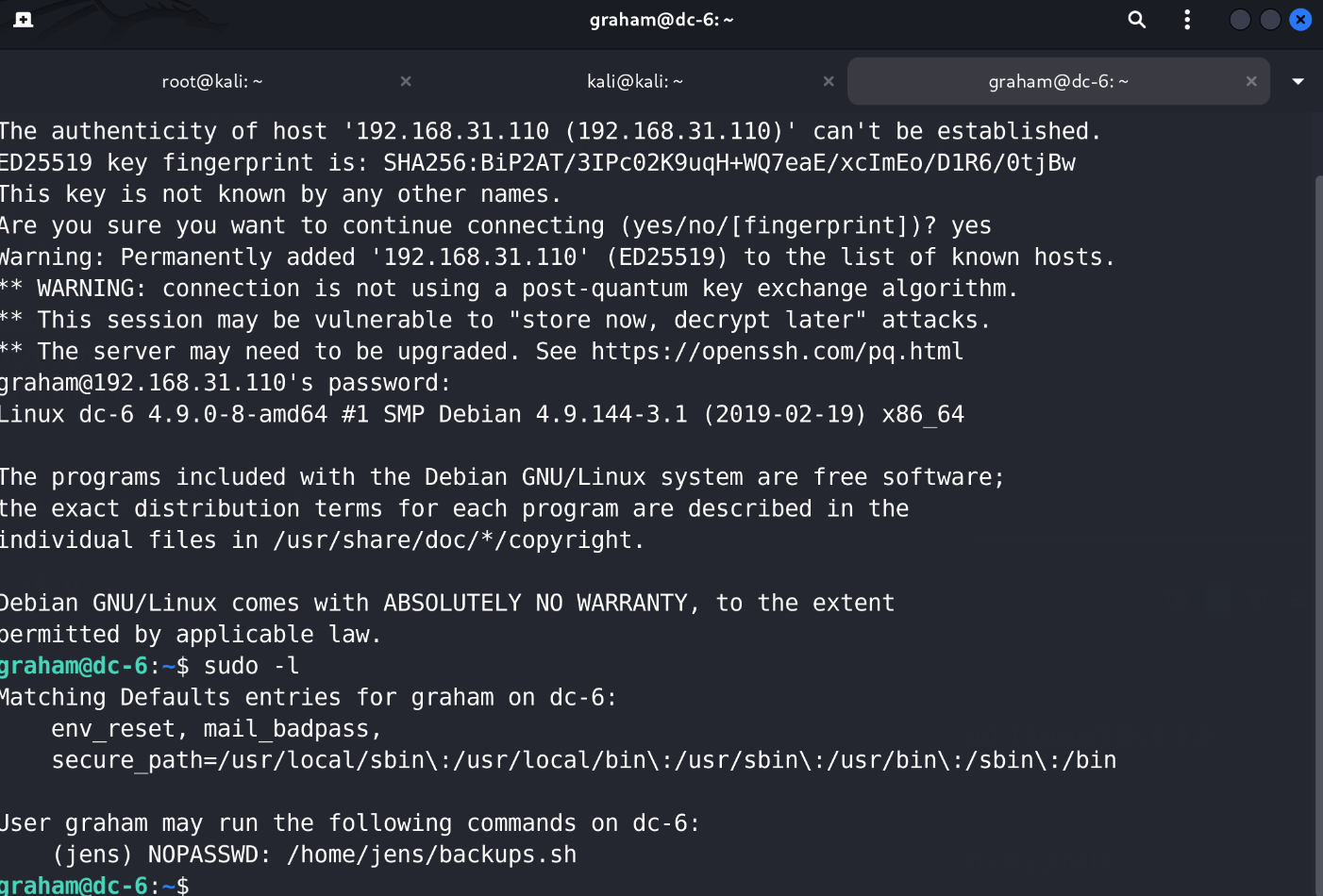Click the sudo -l command text
1323x896 pixels.
(x=252, y=666)
